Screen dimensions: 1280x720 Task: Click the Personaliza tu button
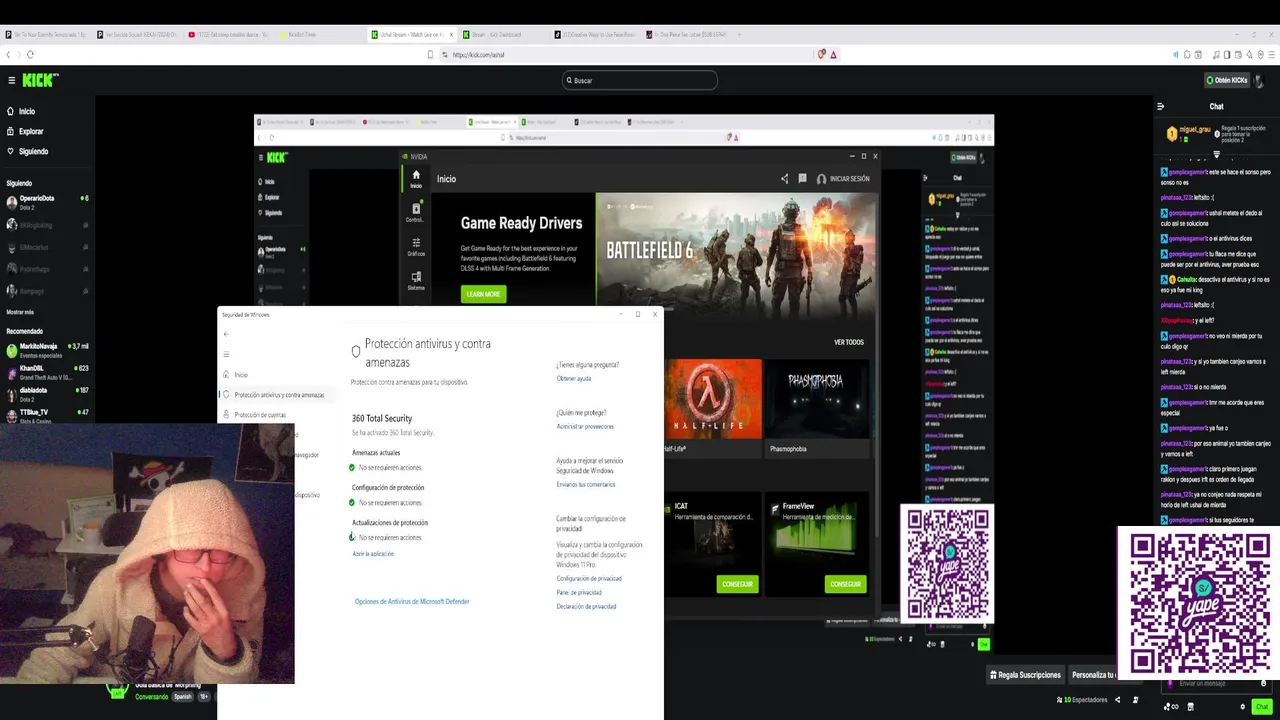1094,675
